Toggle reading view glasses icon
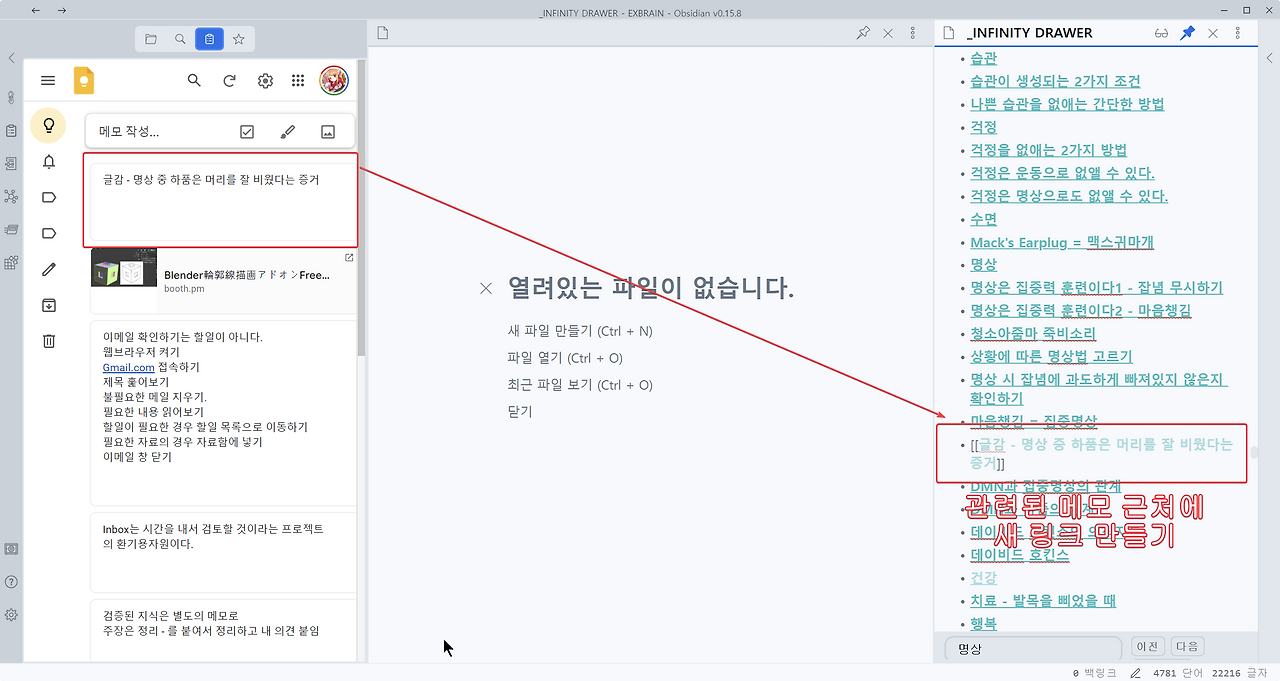Image resolution: width=1280 pixels, height=681 pixels. 1161,33
